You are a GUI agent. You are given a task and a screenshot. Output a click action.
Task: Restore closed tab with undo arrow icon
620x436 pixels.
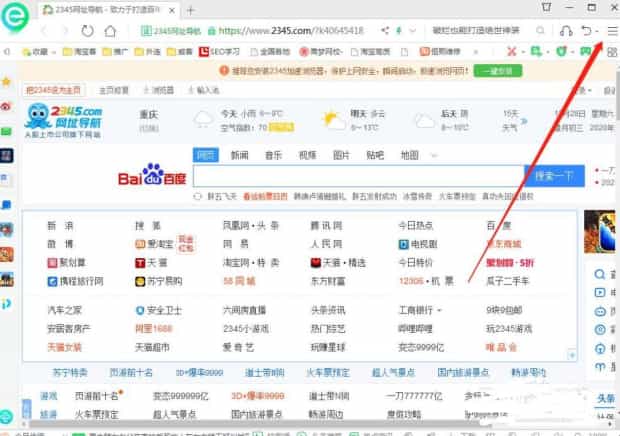586,30
